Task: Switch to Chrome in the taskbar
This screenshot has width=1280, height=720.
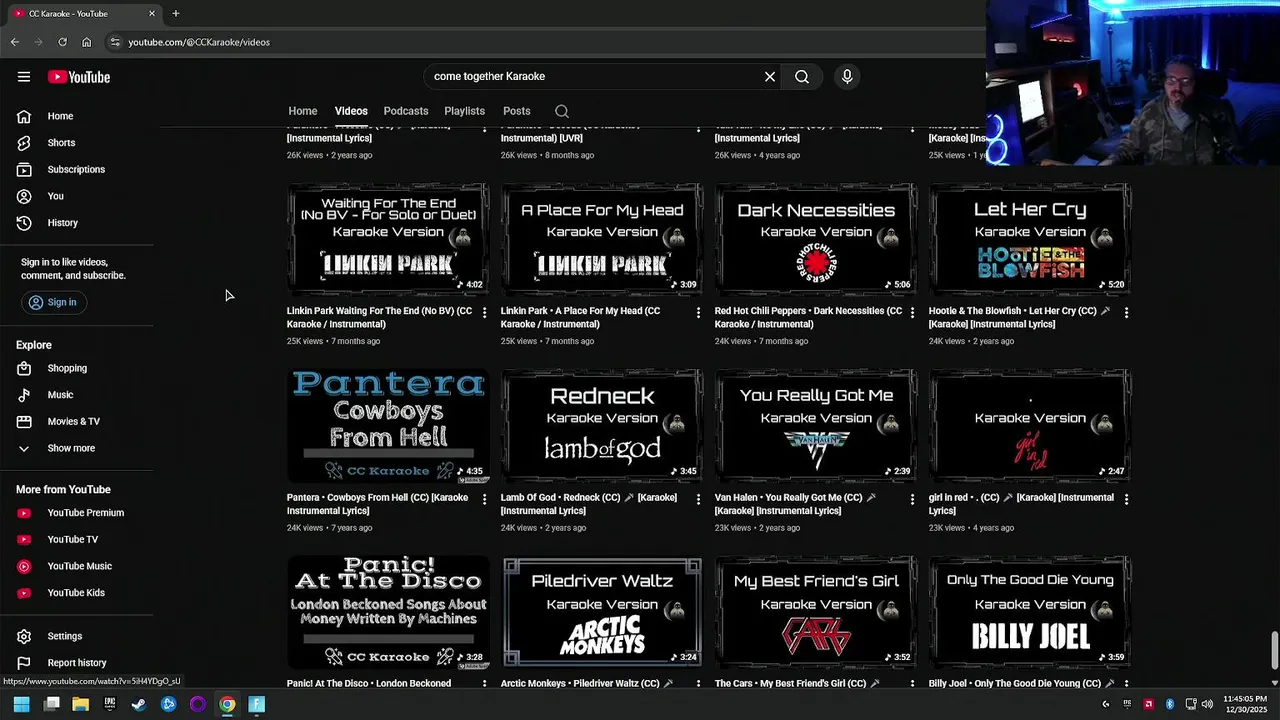Action: 227,704
